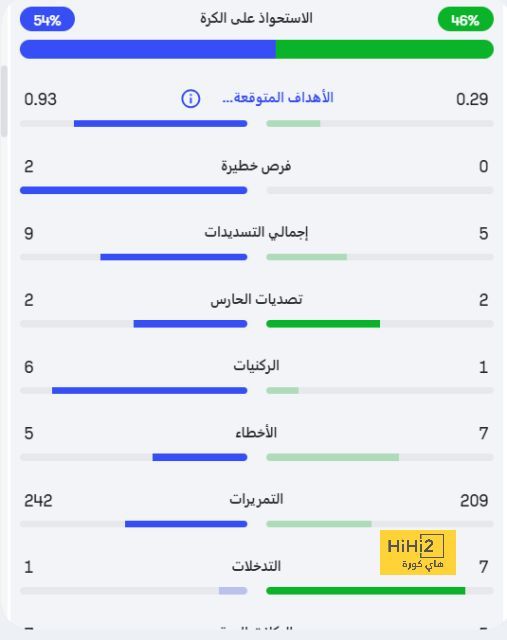Click the expected goals info icon
507x640 pixels.
tap(191, 99)
